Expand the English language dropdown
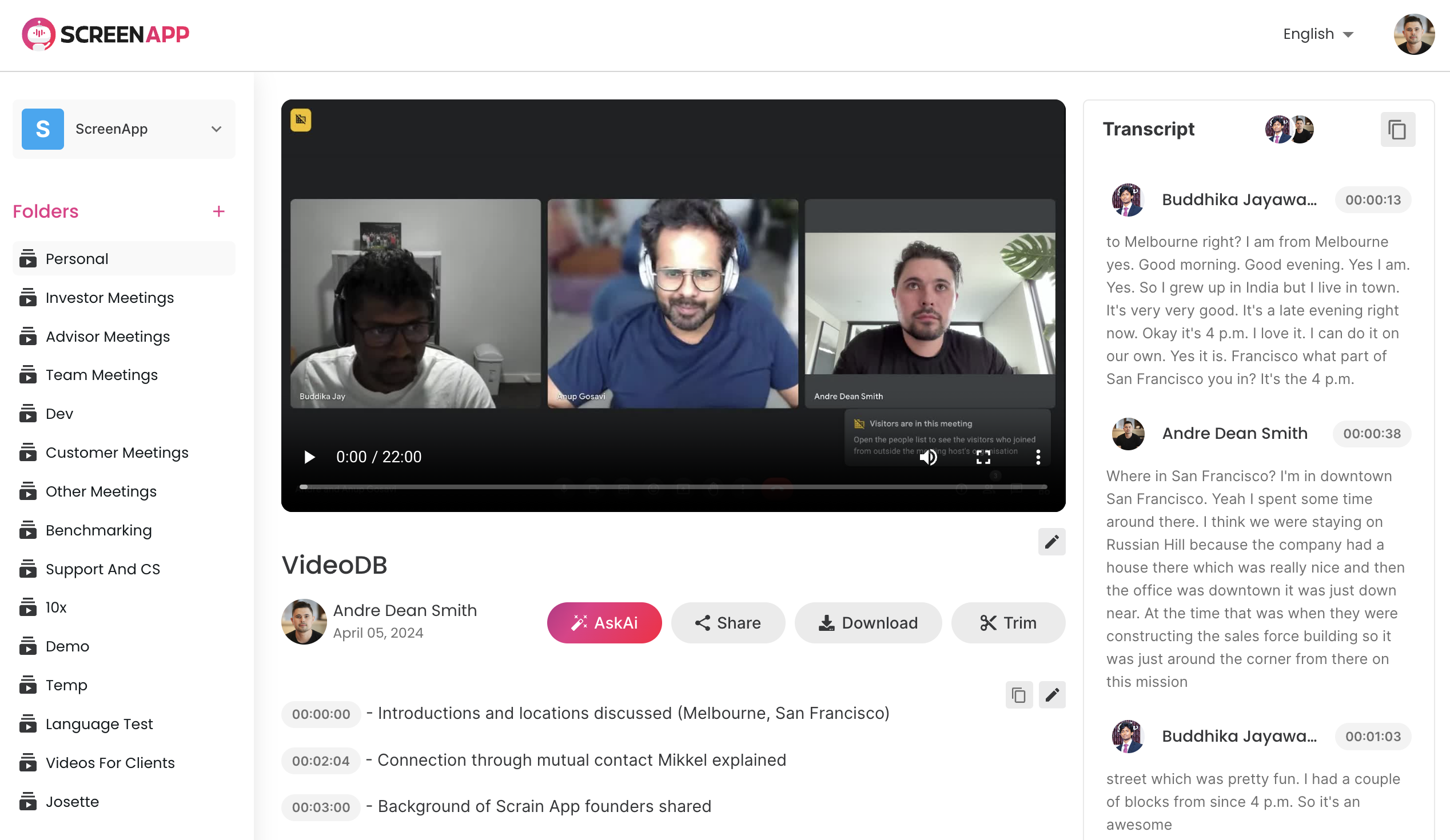This screenshot has width=1450, height=840. click(1319, 34)
